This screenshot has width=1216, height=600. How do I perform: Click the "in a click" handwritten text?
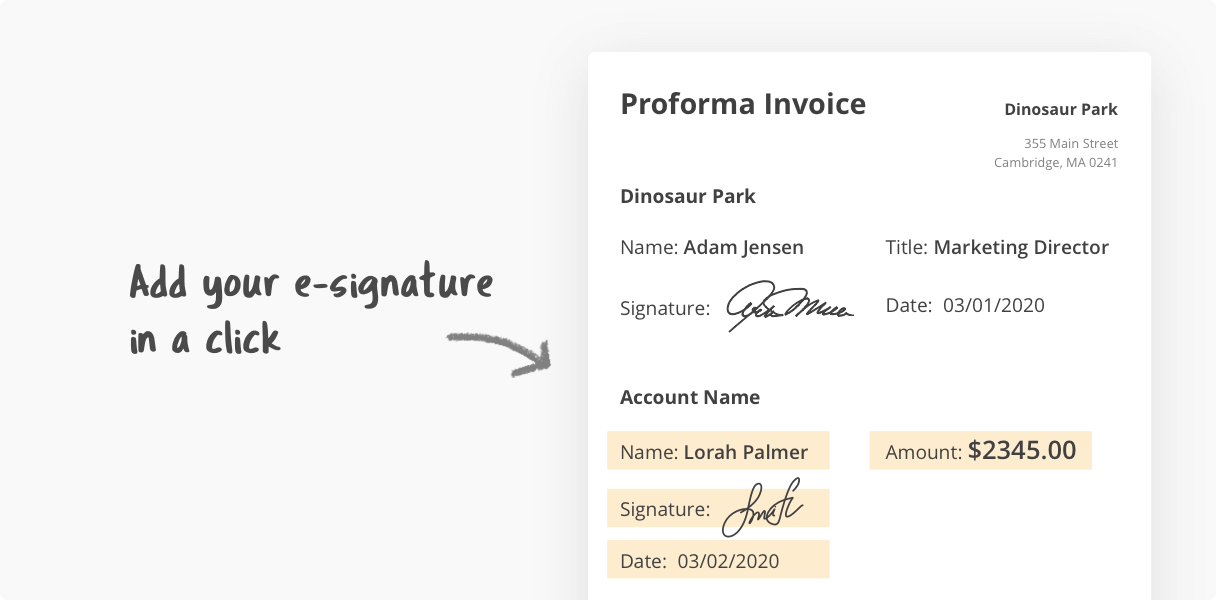205,340
